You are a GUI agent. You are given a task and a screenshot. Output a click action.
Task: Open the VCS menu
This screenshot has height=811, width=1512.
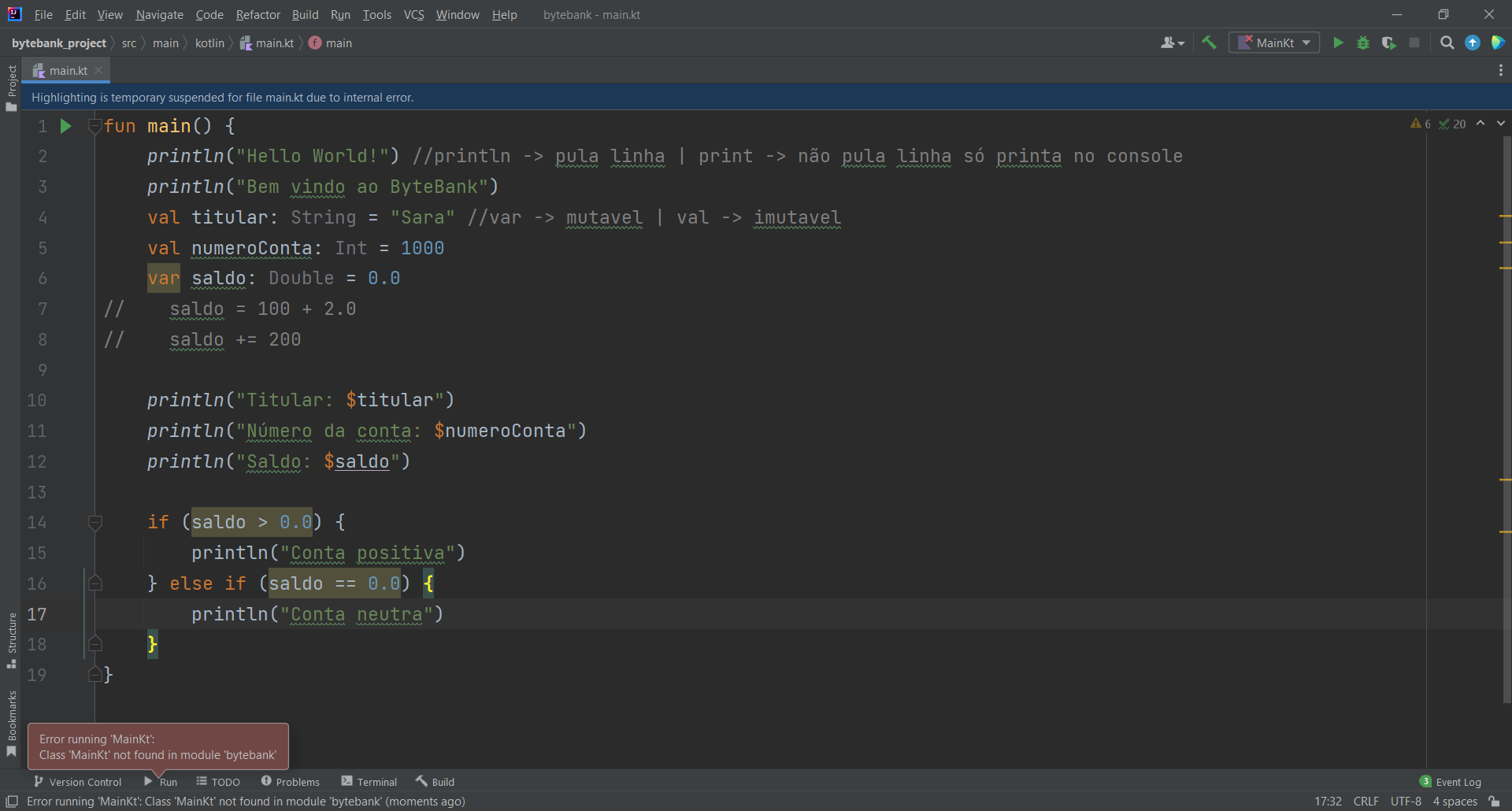click(x=413, y=15)
